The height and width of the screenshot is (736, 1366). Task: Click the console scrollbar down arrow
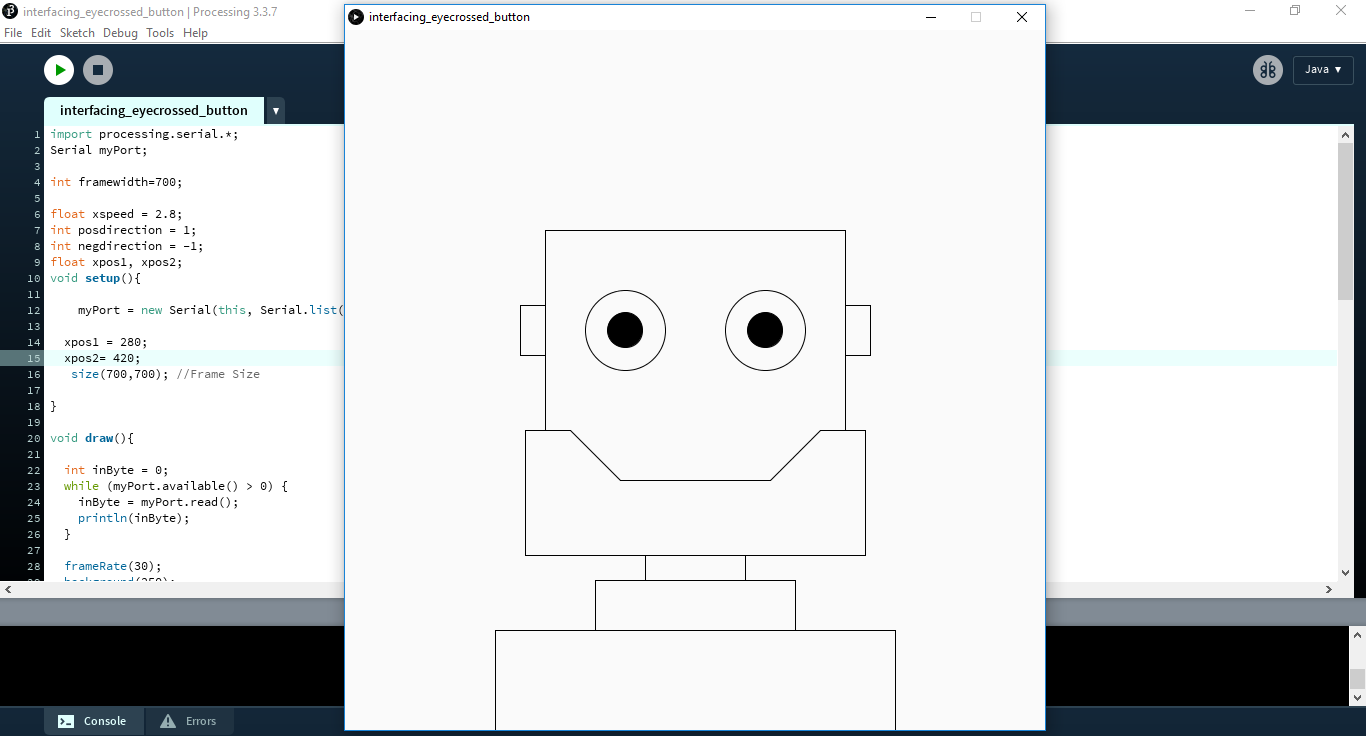point(1357,697)
